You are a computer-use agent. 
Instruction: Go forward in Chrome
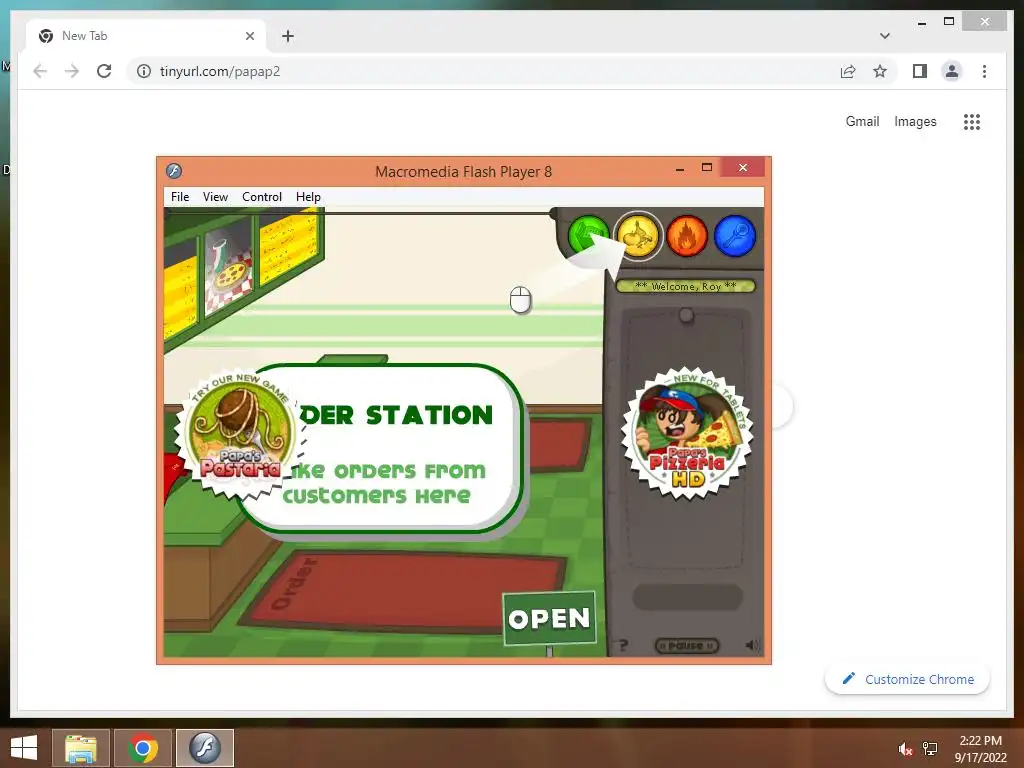[72, 71]
